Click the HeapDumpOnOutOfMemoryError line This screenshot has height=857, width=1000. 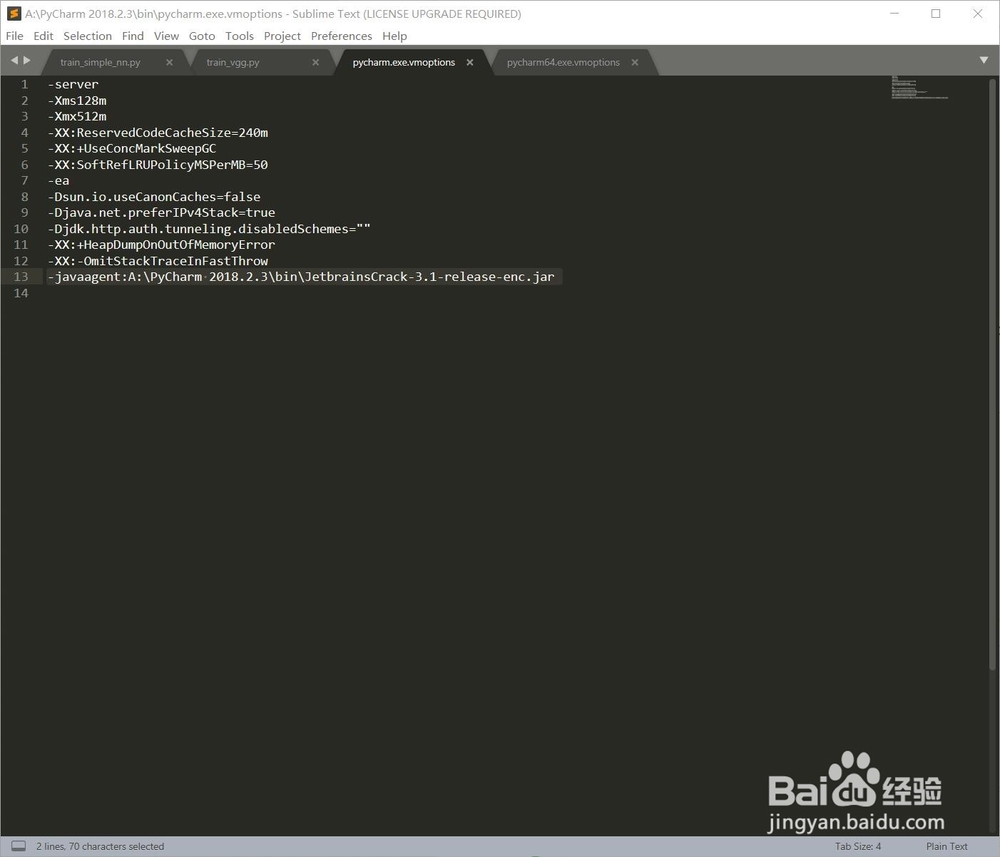tap(161, 245)
